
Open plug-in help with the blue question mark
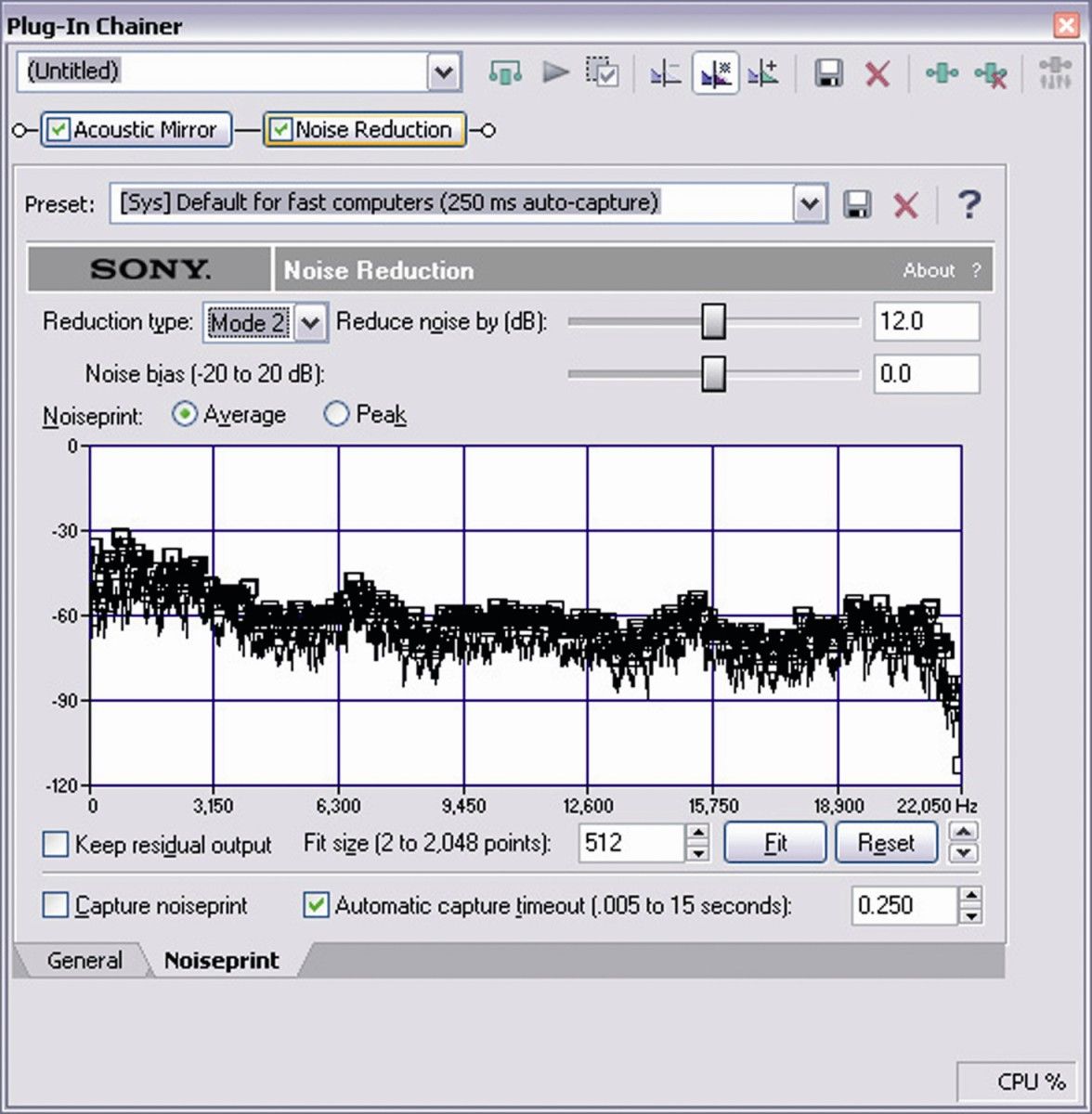968,202
